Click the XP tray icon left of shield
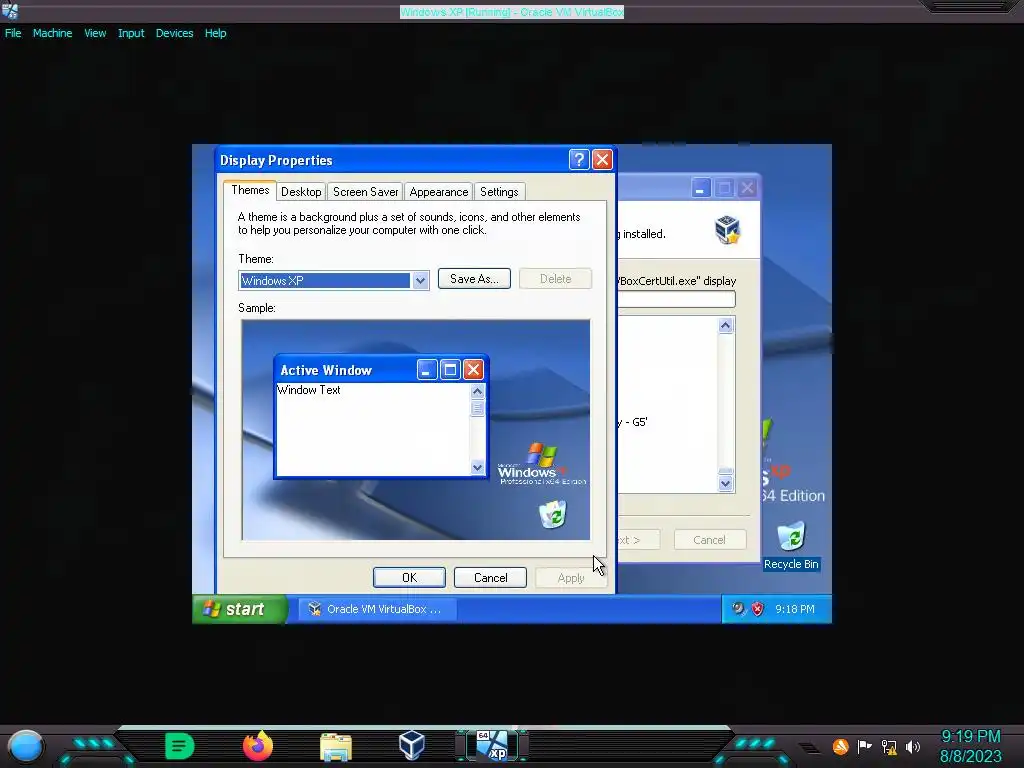The height and width of the screenshot is (768, 1024). point(738,609)
